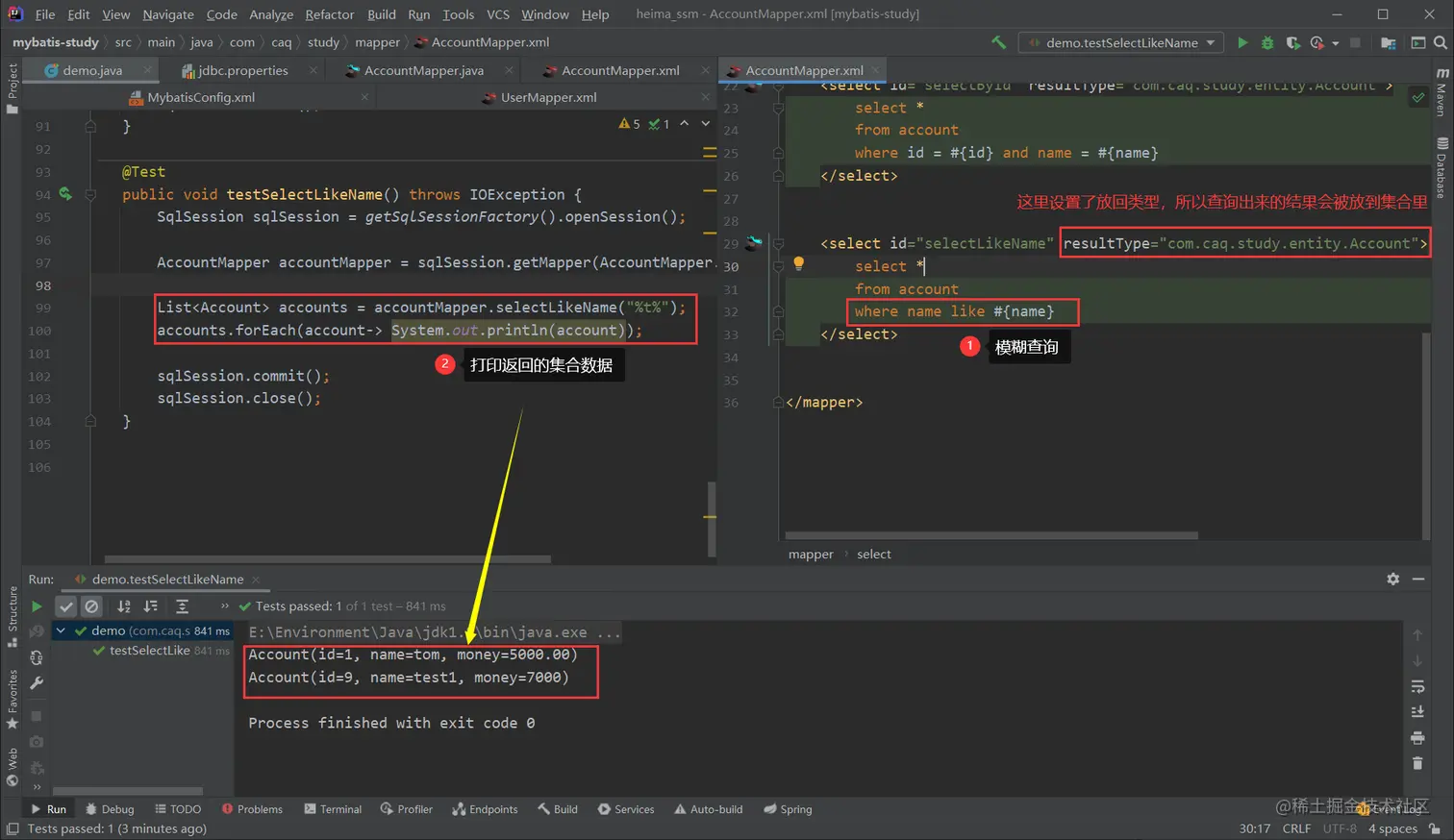Click the lightbulb intention icon at line 30

(798, 263)
